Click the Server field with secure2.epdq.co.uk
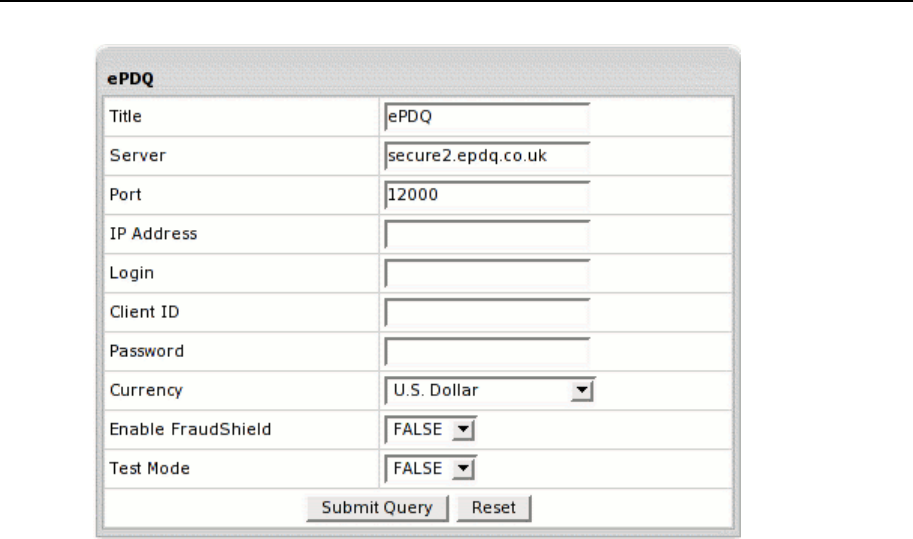Screen dimensions: 913x539 (x=487, y=156)
